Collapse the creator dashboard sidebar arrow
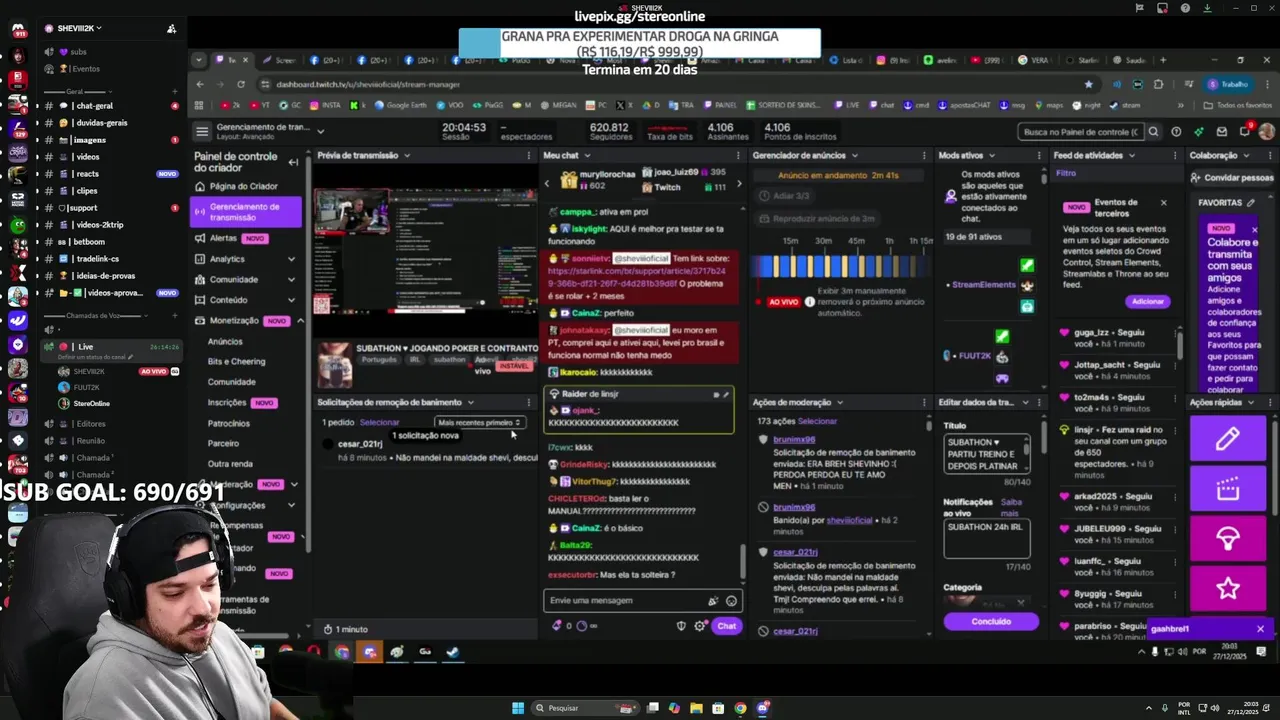 [x=293, y=162]
